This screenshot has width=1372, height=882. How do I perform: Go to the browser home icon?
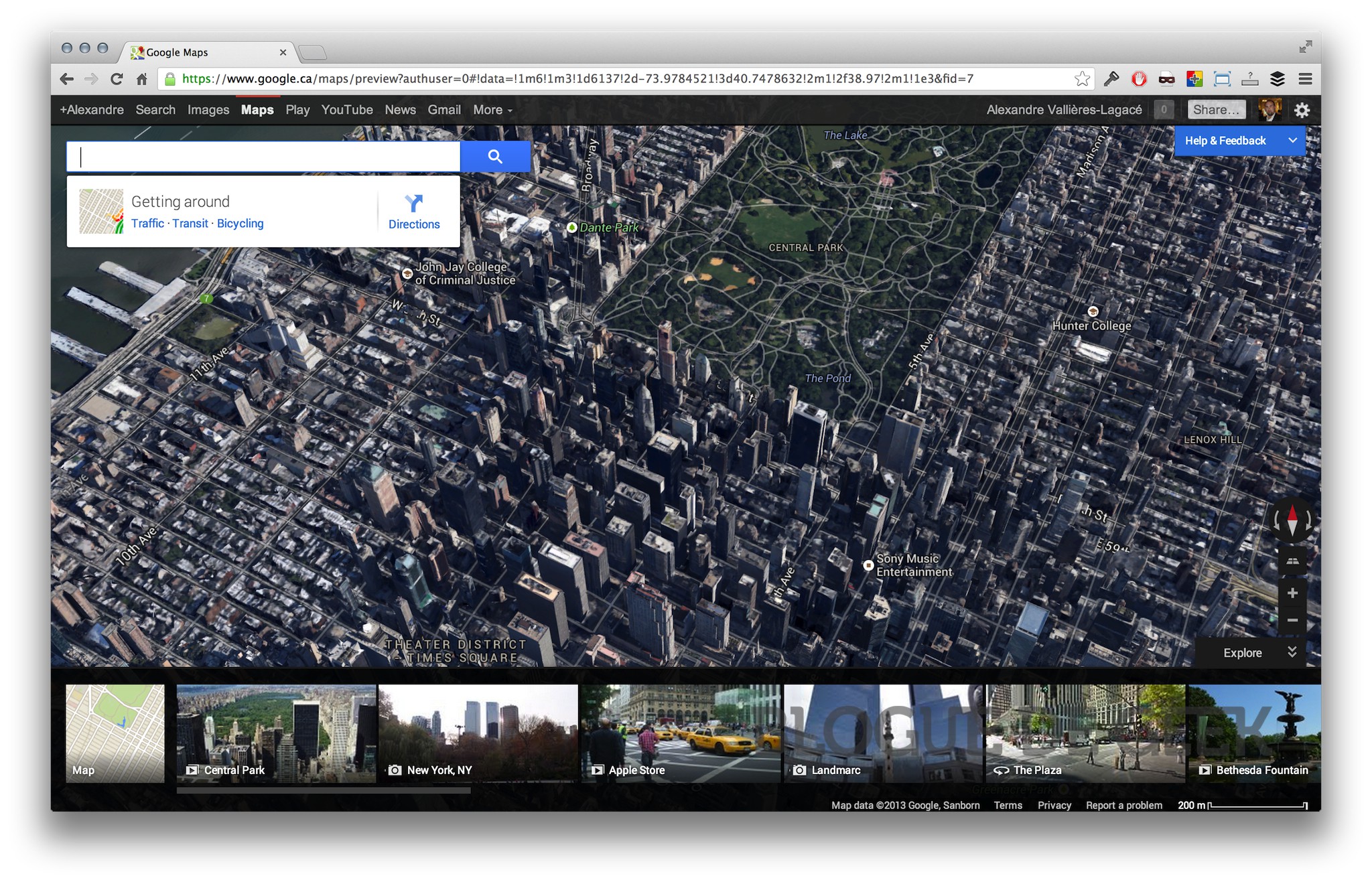click(x=141, y=79)
